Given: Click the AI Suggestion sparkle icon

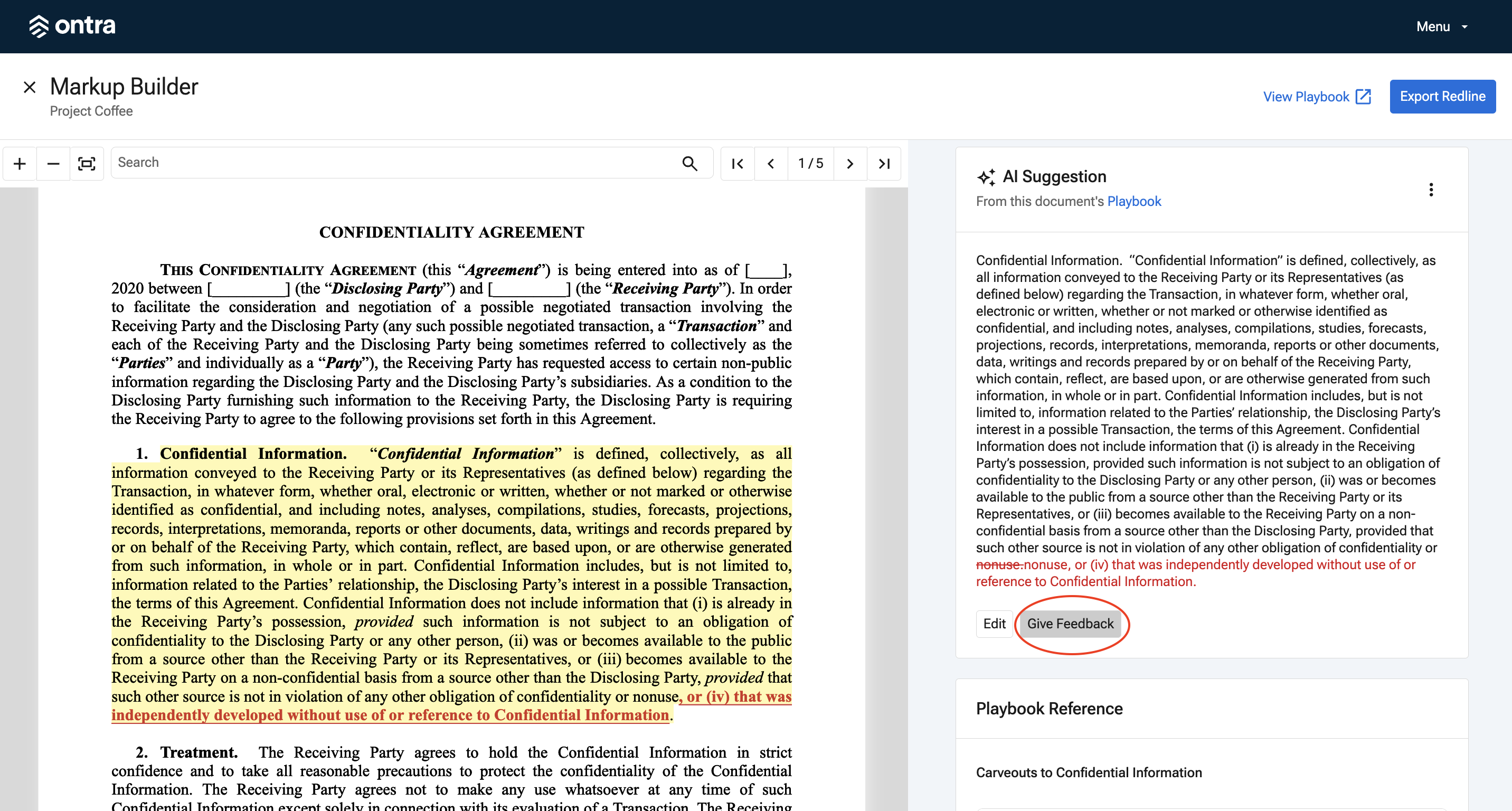Looking at the screenshot, I should [986, 177].
